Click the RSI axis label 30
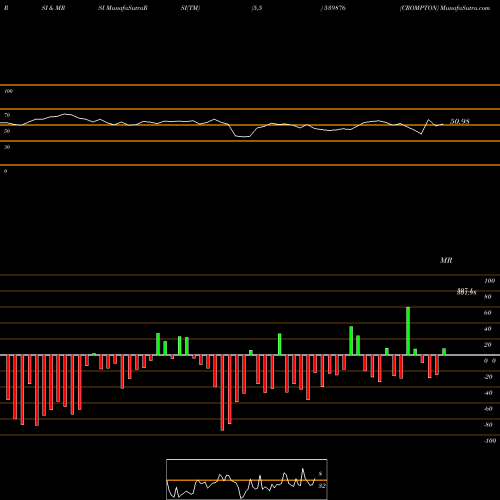Image resolution: width=500 pixels, height=500 pixels. coord(7,147)
